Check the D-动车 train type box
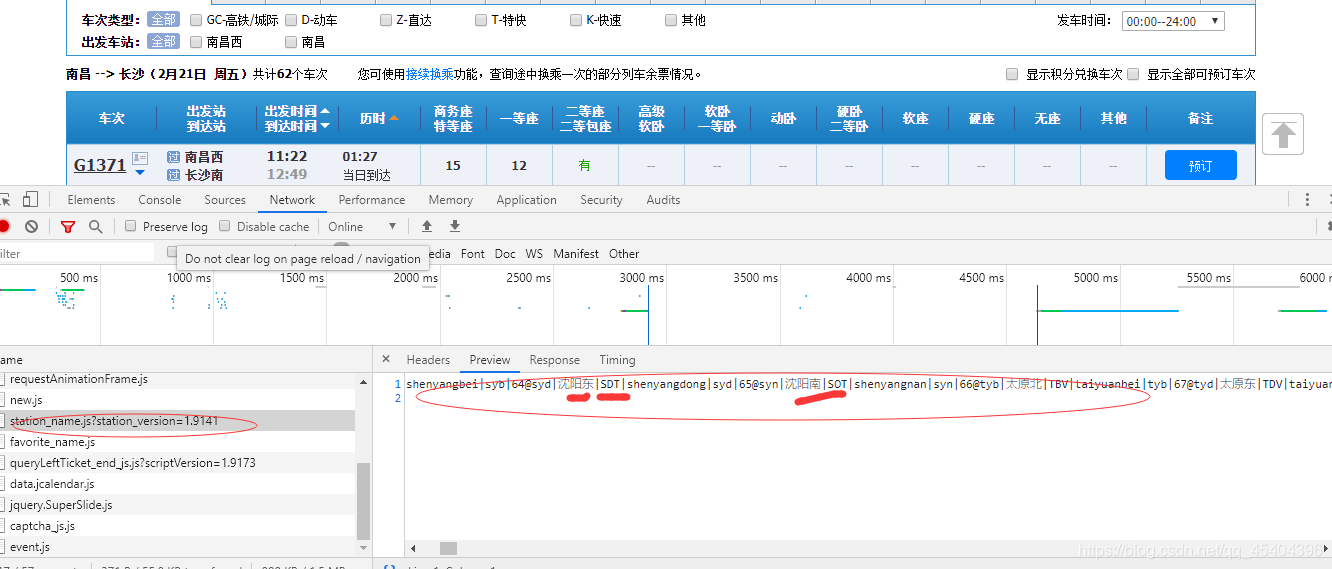This screenshot has width=1332, height=569. tap(291, 20)
